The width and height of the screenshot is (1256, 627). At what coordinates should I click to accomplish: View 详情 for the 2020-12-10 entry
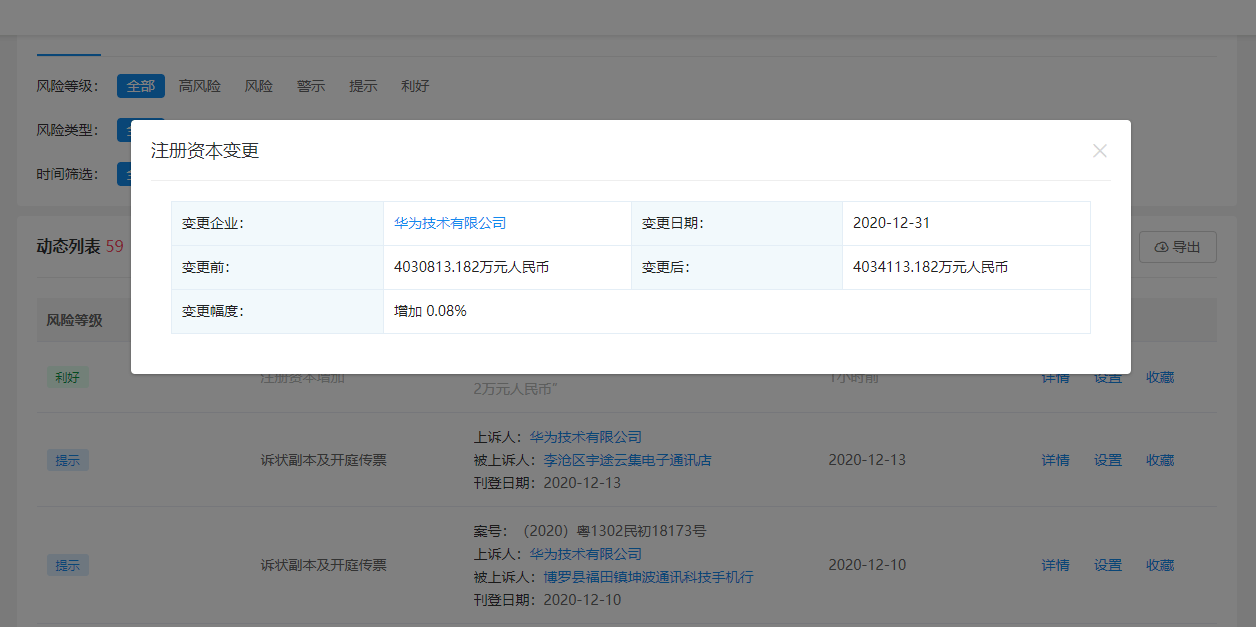(x=1055, y=565)
